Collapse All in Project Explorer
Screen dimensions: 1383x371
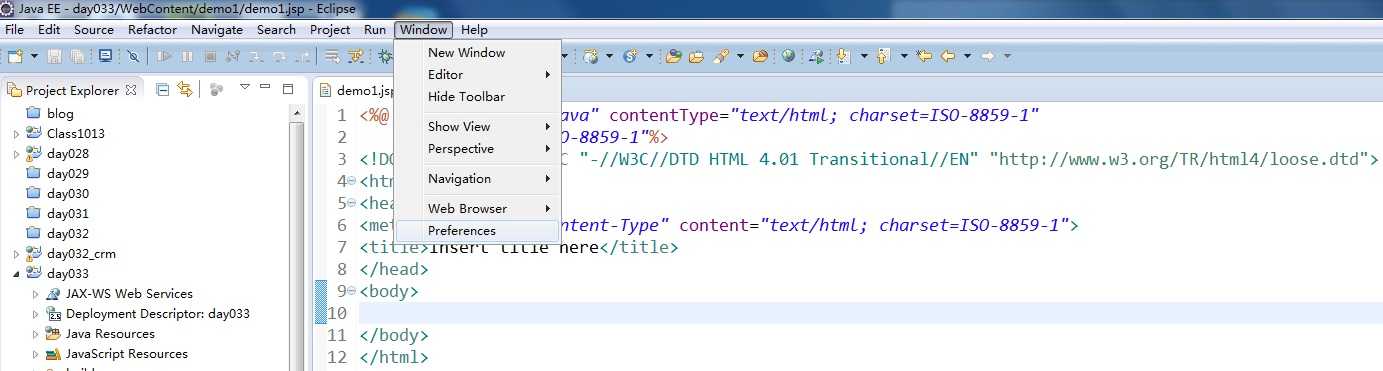tap(163, 90)
